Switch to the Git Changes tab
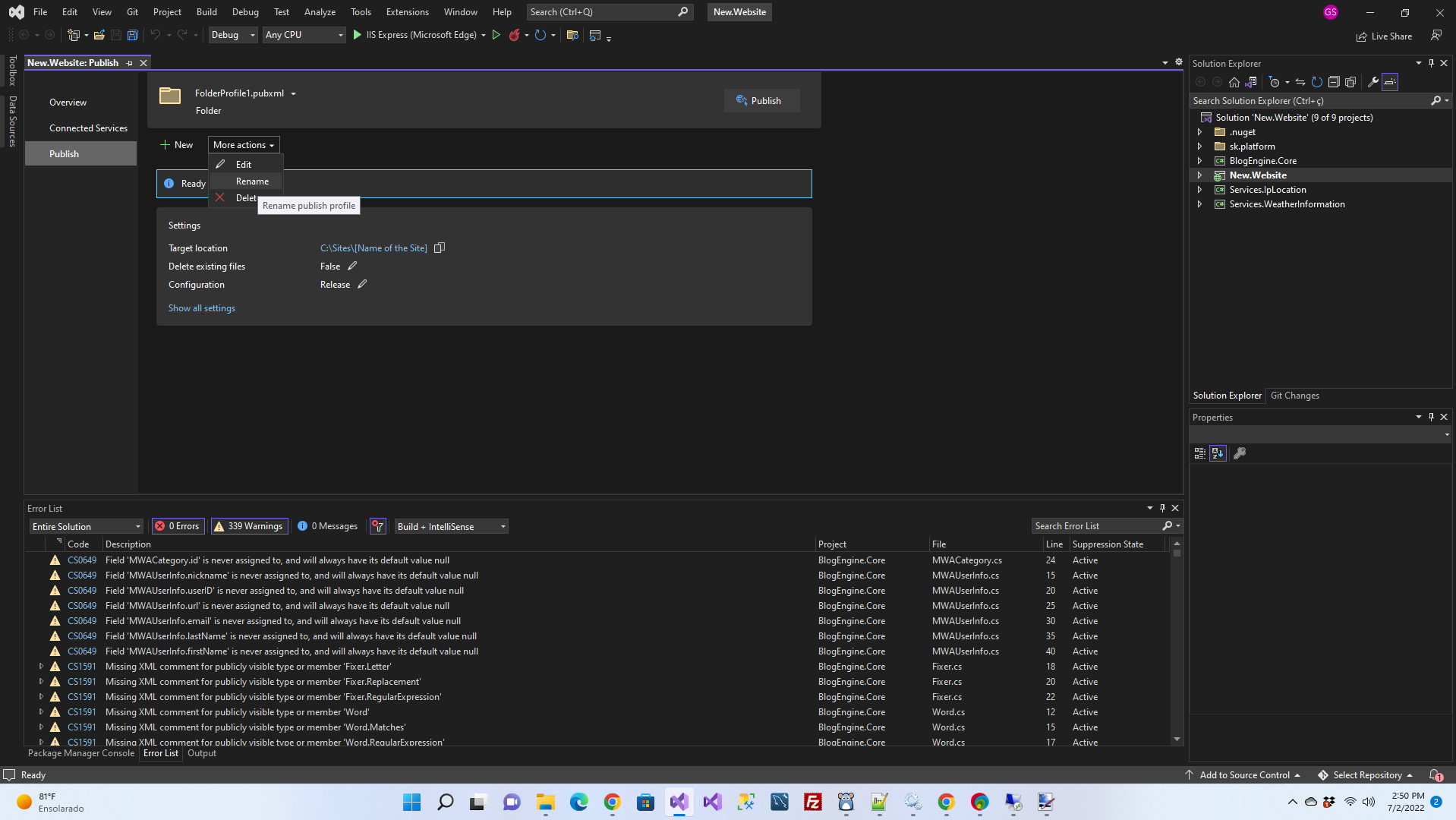Screen dimensions: 1456x820 pos(1294,396)
